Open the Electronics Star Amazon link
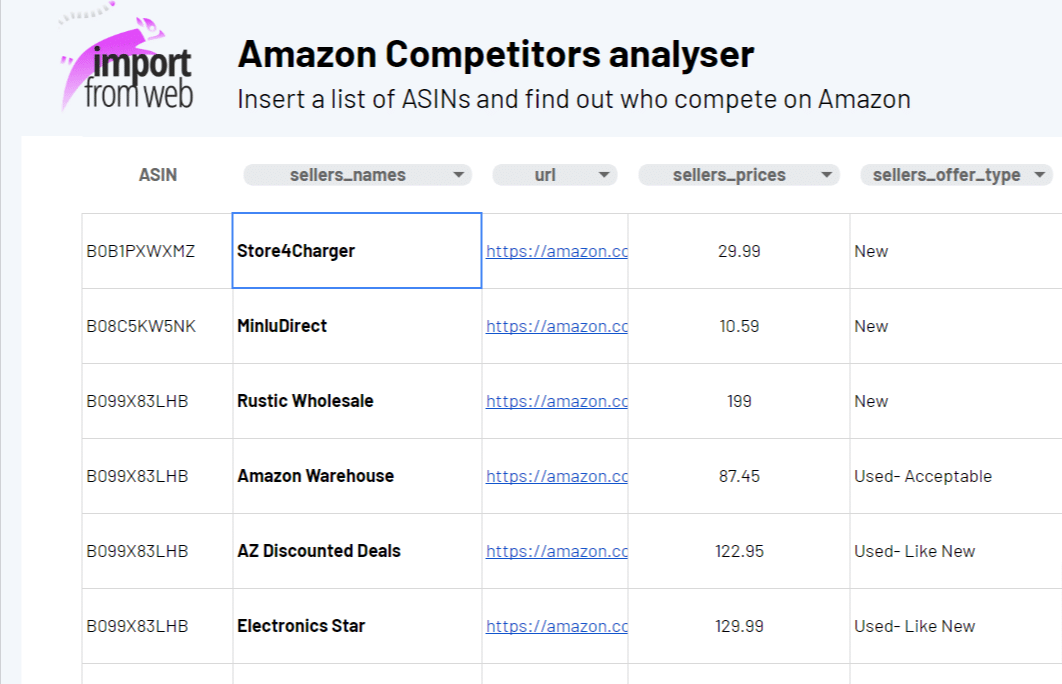The height and width of the screenshot is (684, 1062). tap(557, 627)
